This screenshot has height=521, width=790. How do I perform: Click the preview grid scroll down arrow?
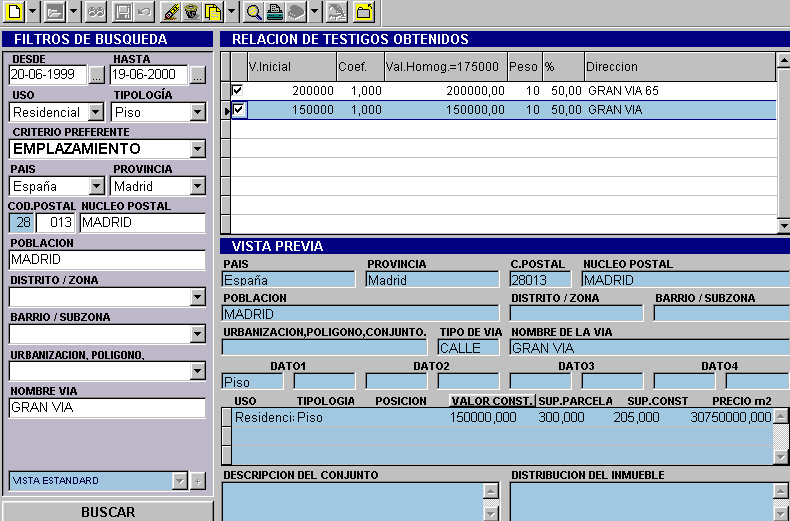(x=780, y=457)
